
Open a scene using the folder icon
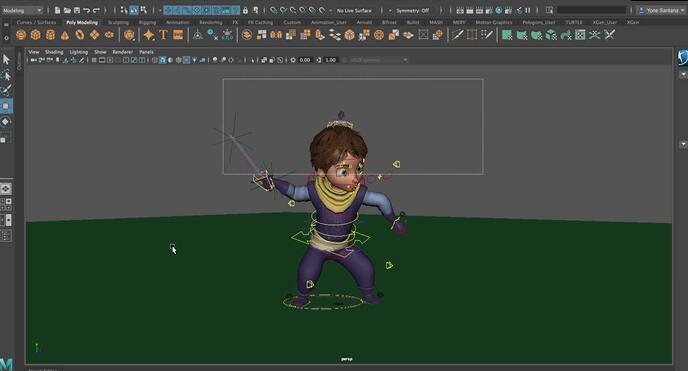(x=67, y=10)
